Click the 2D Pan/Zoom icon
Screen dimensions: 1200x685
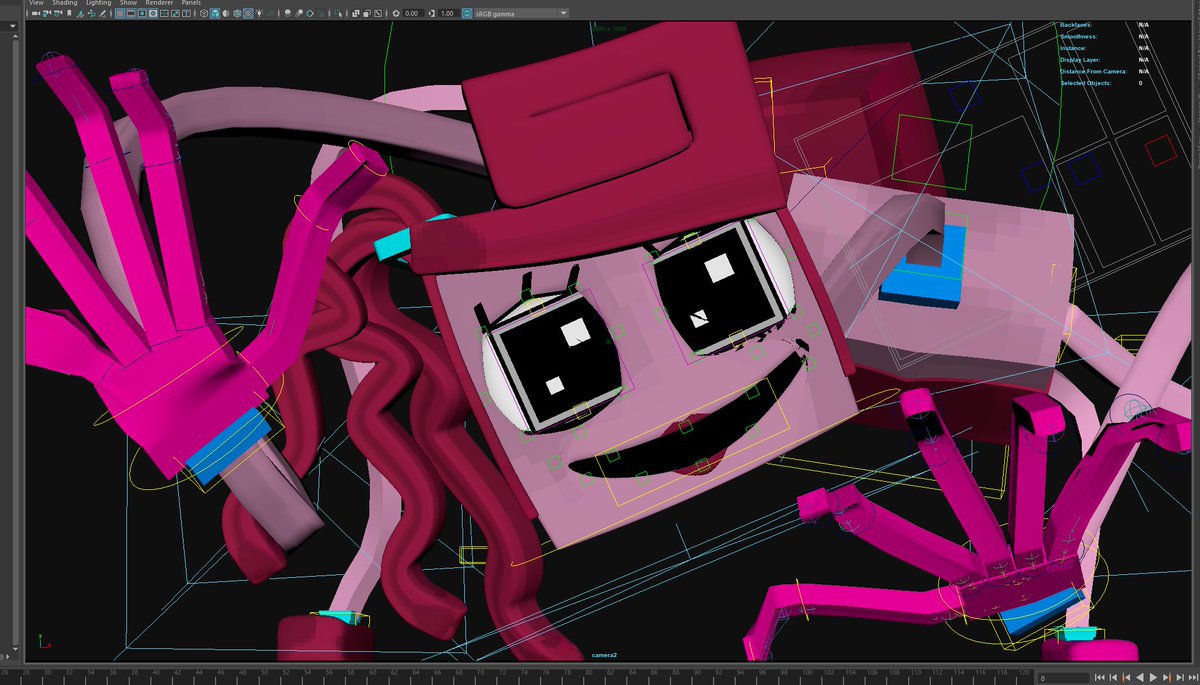(x=91, y=14)
